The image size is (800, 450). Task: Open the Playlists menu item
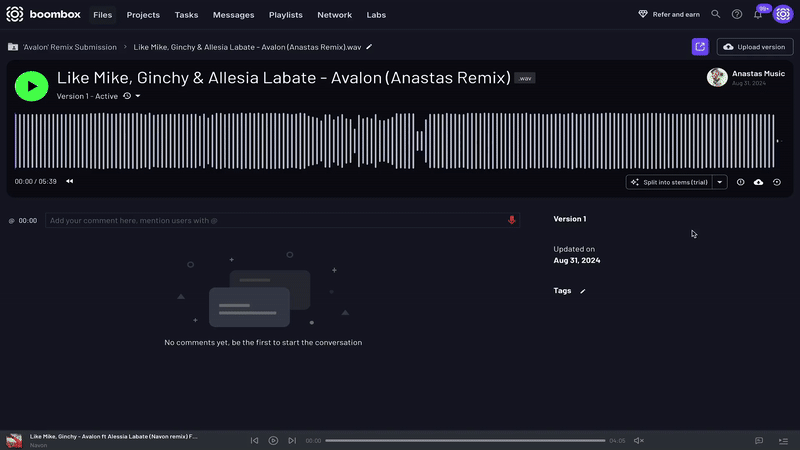(x=286, y=15)
